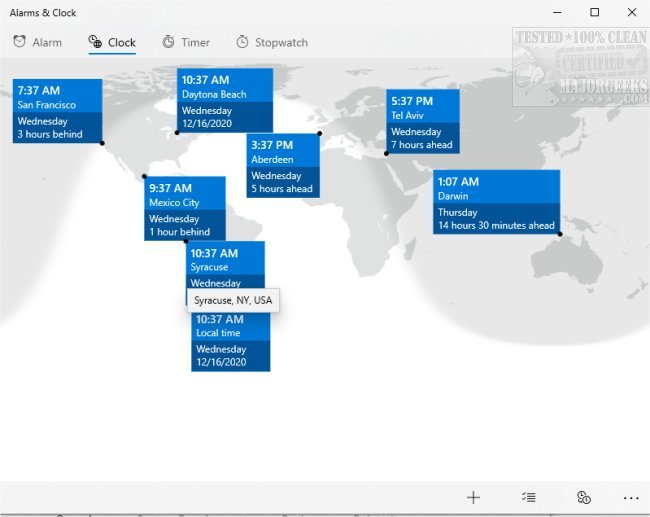Click the Daytona Beach map location dot
Image resolution: width=650 pixels, height=517 pixels.
pyautogui.click(x=177, y=133)
